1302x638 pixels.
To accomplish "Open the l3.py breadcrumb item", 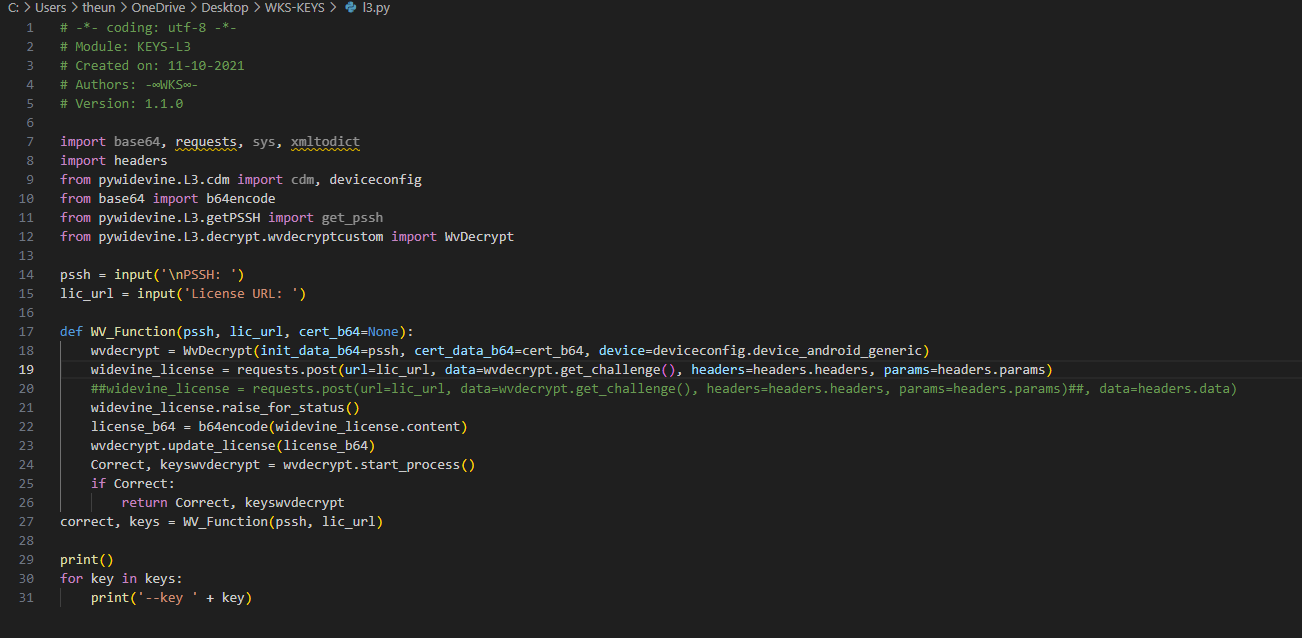I will [376, 8].
